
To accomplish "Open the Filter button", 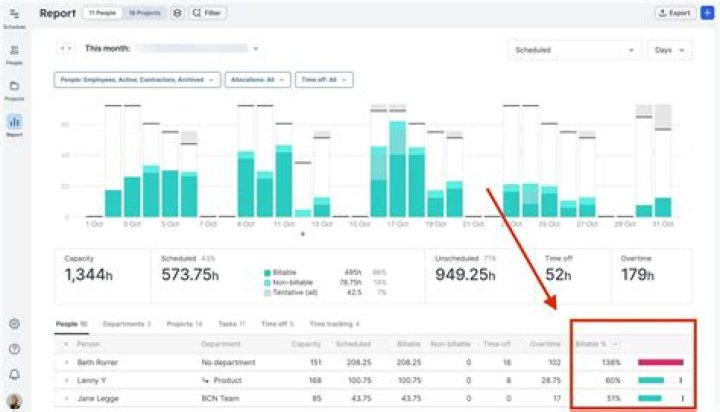I will 207,13.
